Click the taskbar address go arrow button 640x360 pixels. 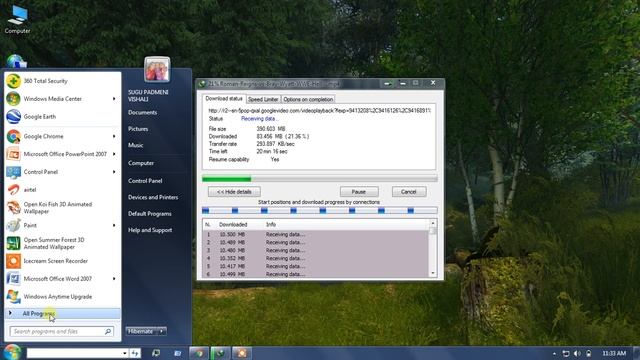click(135, 353)
